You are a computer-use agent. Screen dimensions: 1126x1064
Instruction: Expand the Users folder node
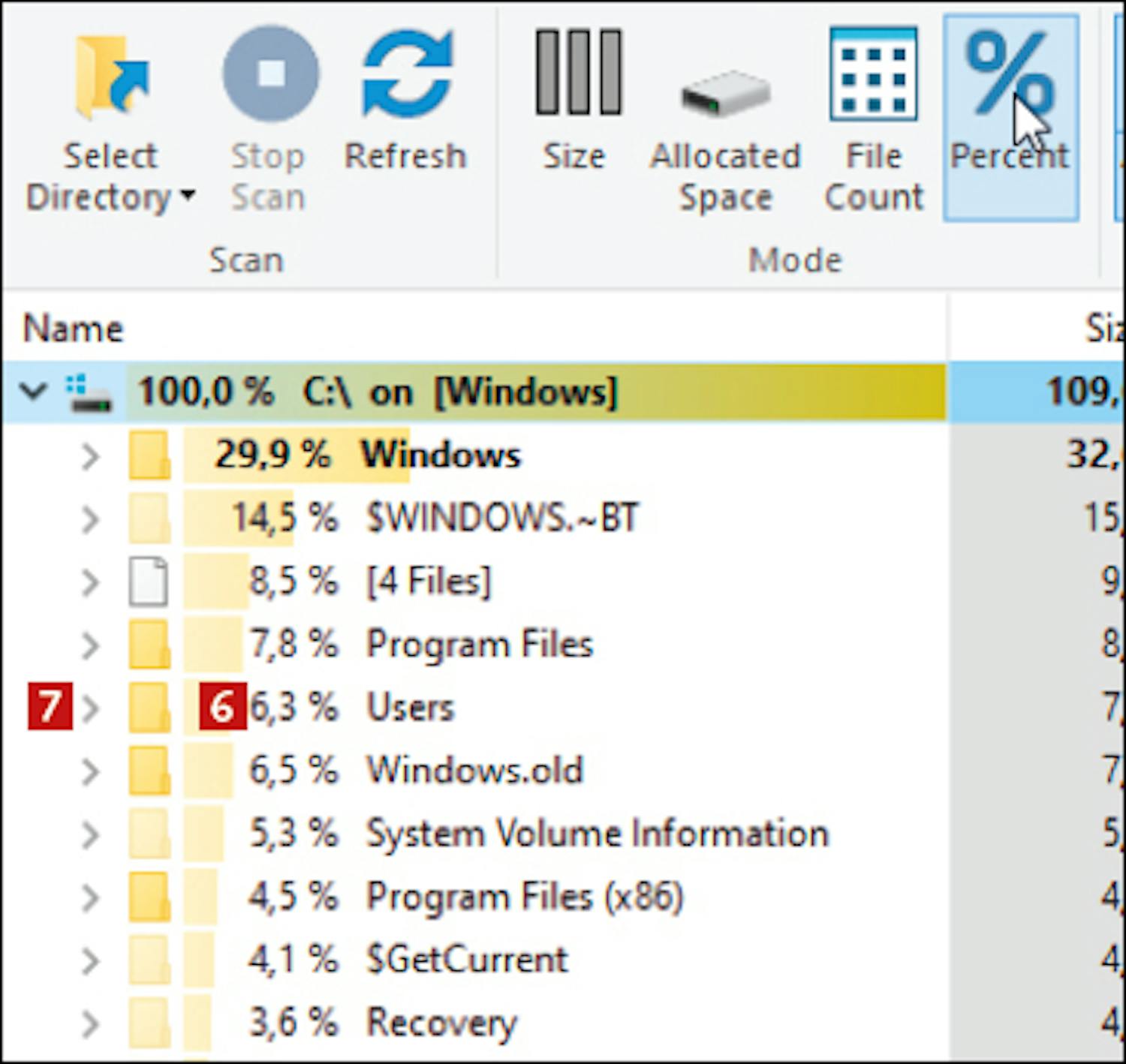click(90, 708)
